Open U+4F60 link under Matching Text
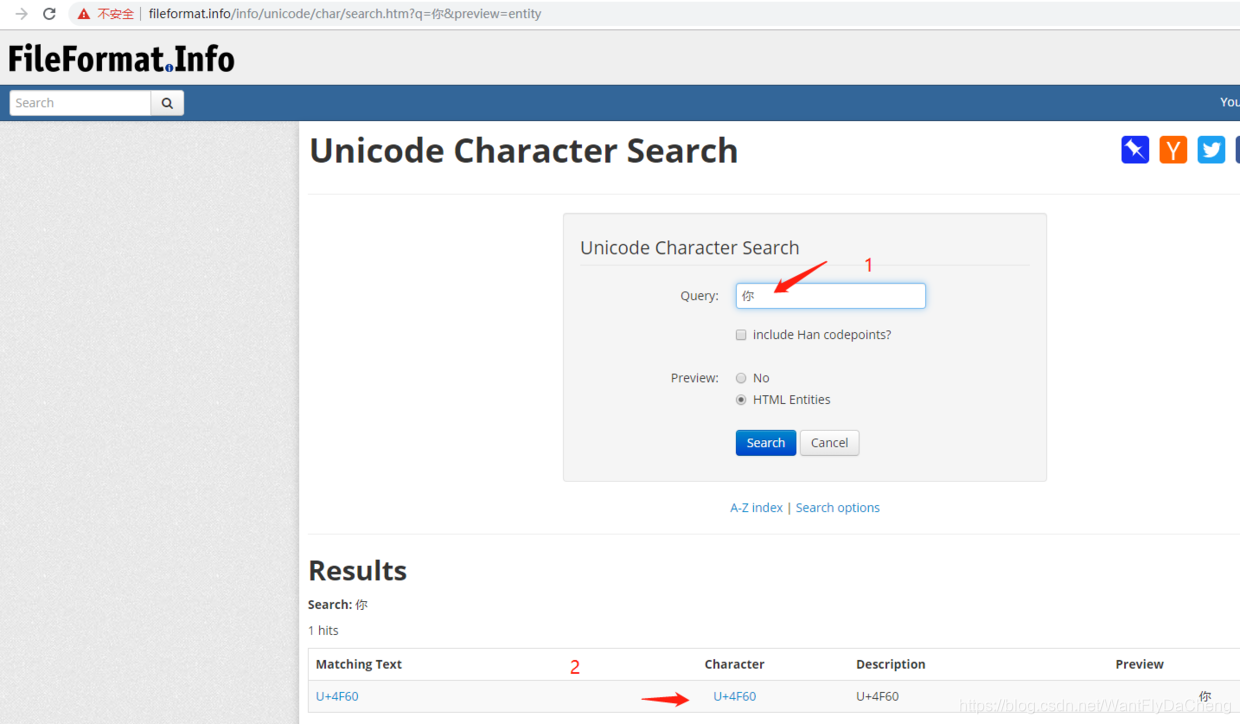This screenshot has width=1240, height=724. 337,697
